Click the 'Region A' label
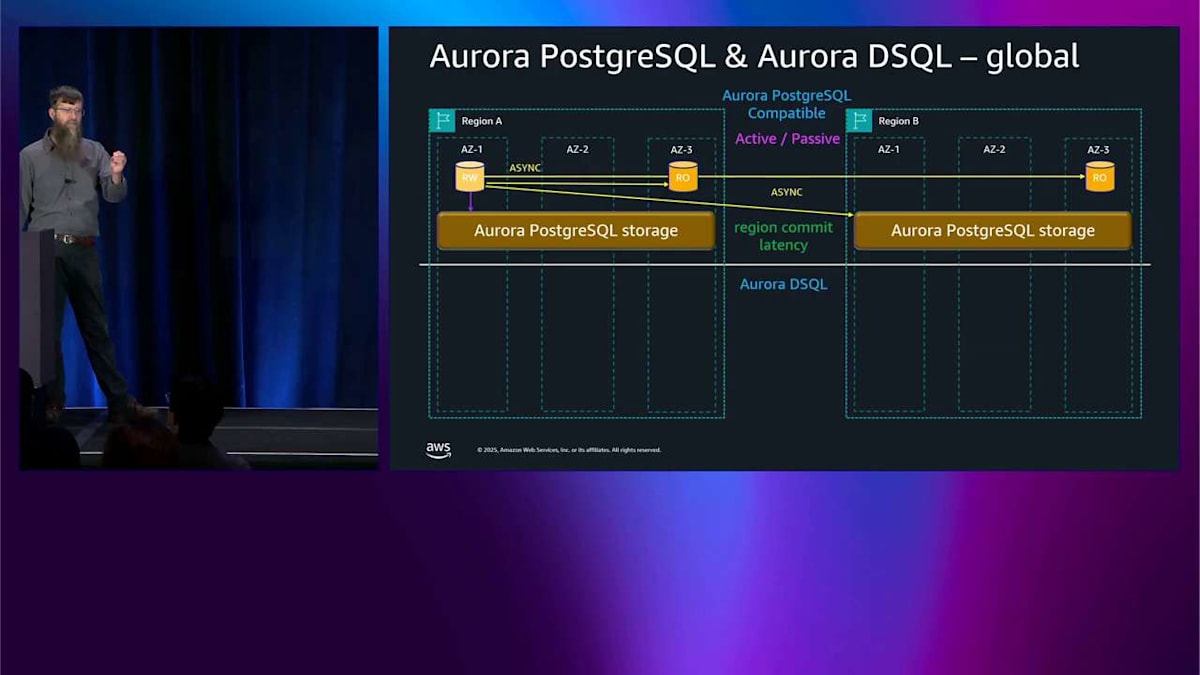 482,121
